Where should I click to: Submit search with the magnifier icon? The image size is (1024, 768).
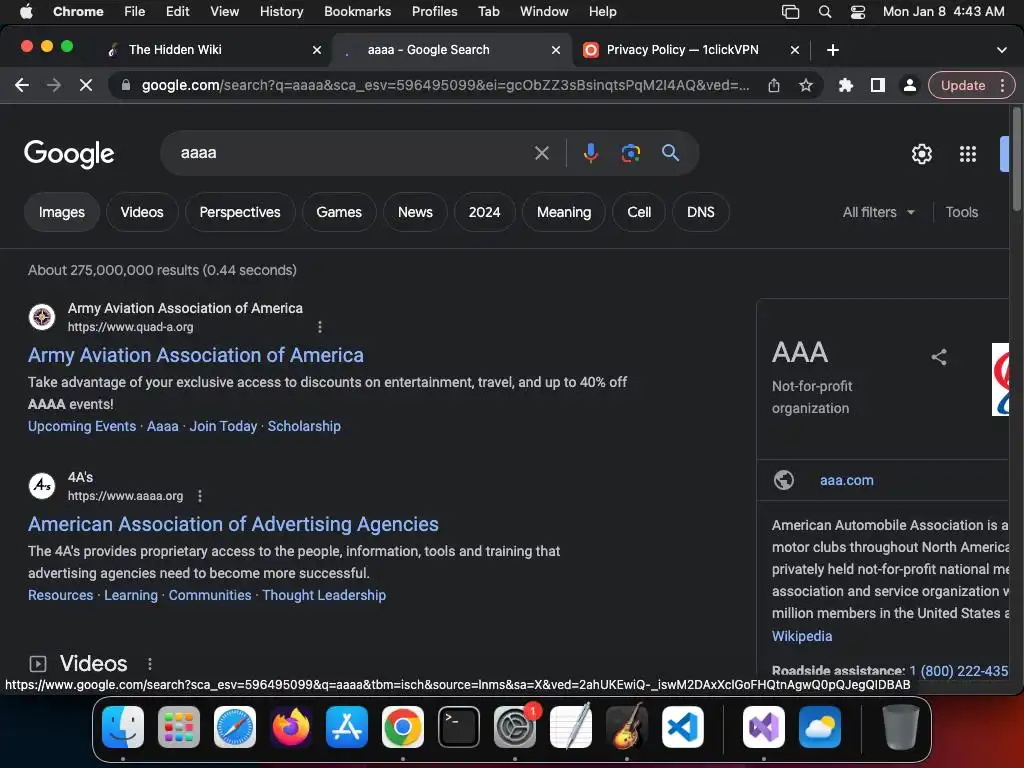pyautogui.click(x=670, y=153)
